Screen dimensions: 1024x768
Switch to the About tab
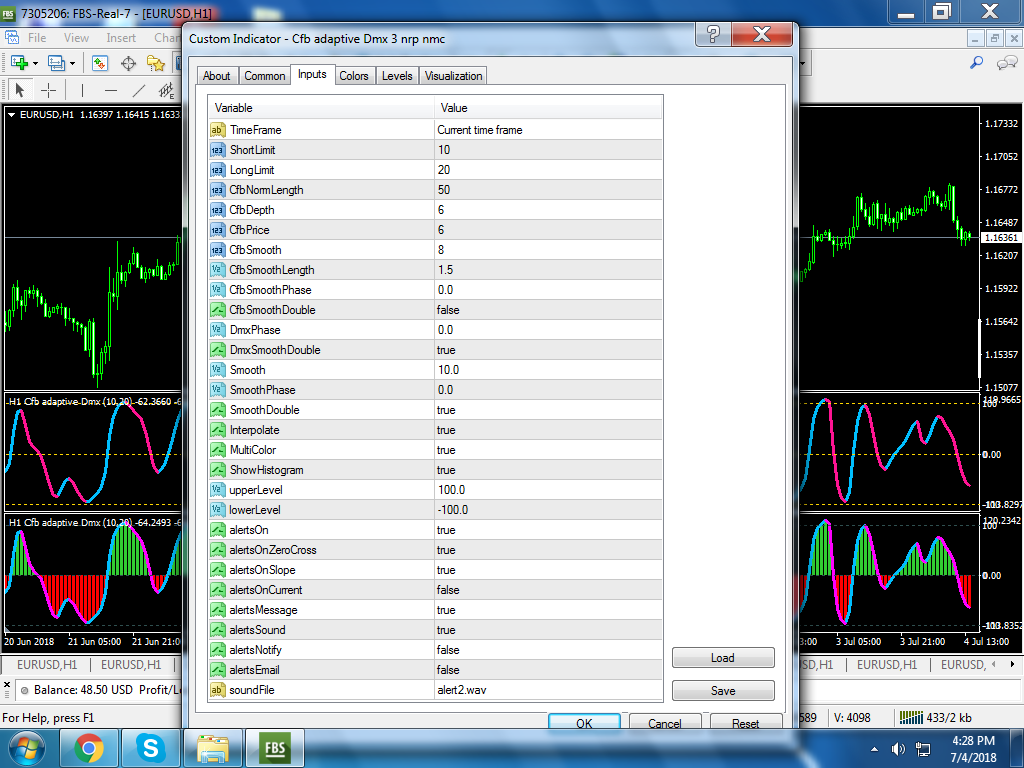pos(217,76)
